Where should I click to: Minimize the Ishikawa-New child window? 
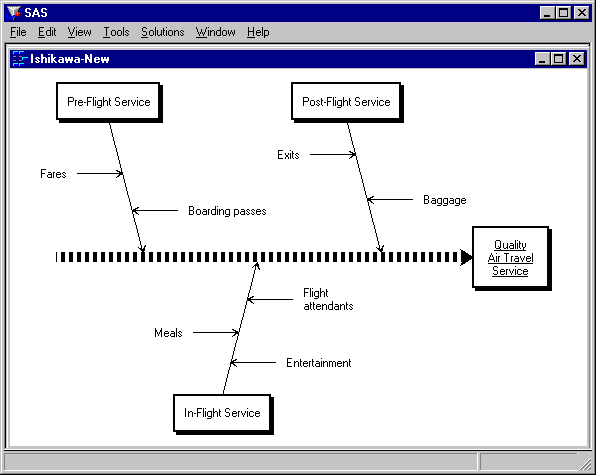click(542, 59)
